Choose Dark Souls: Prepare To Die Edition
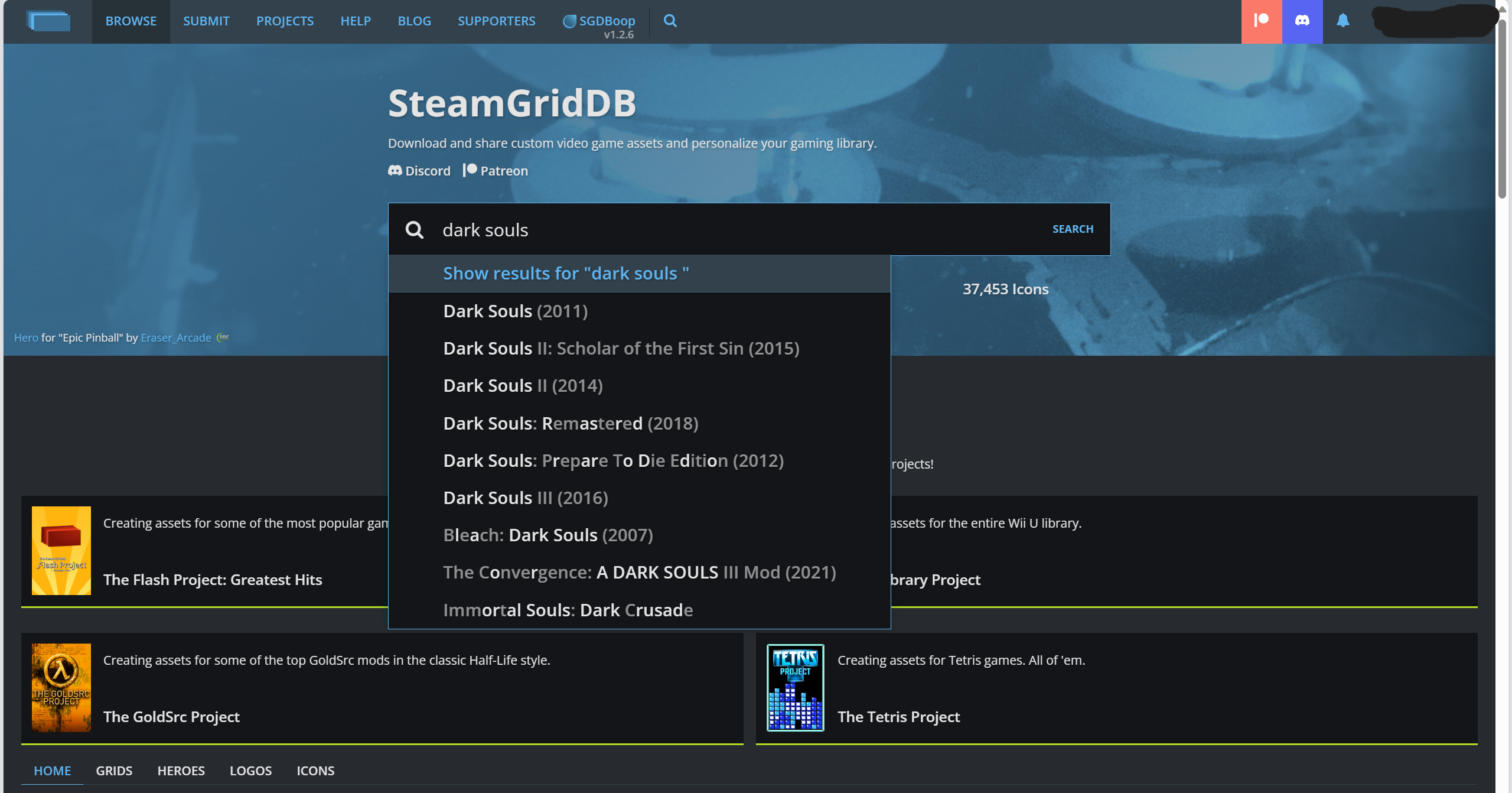This screenshot has height=793, width=1512. click(639, 461)
